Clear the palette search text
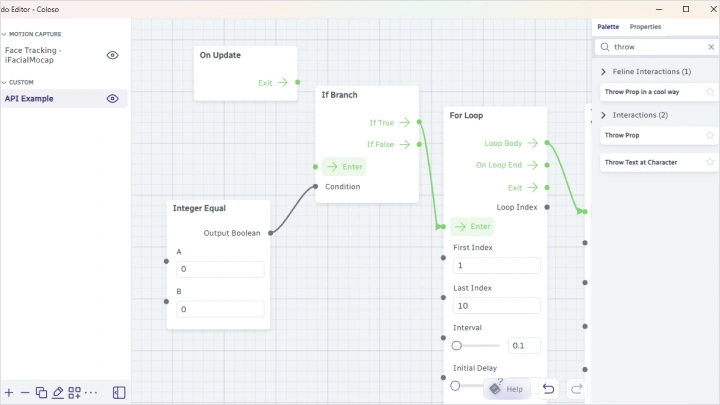The height and width of the screenshot is (405, 720). (x=710, y=47)
